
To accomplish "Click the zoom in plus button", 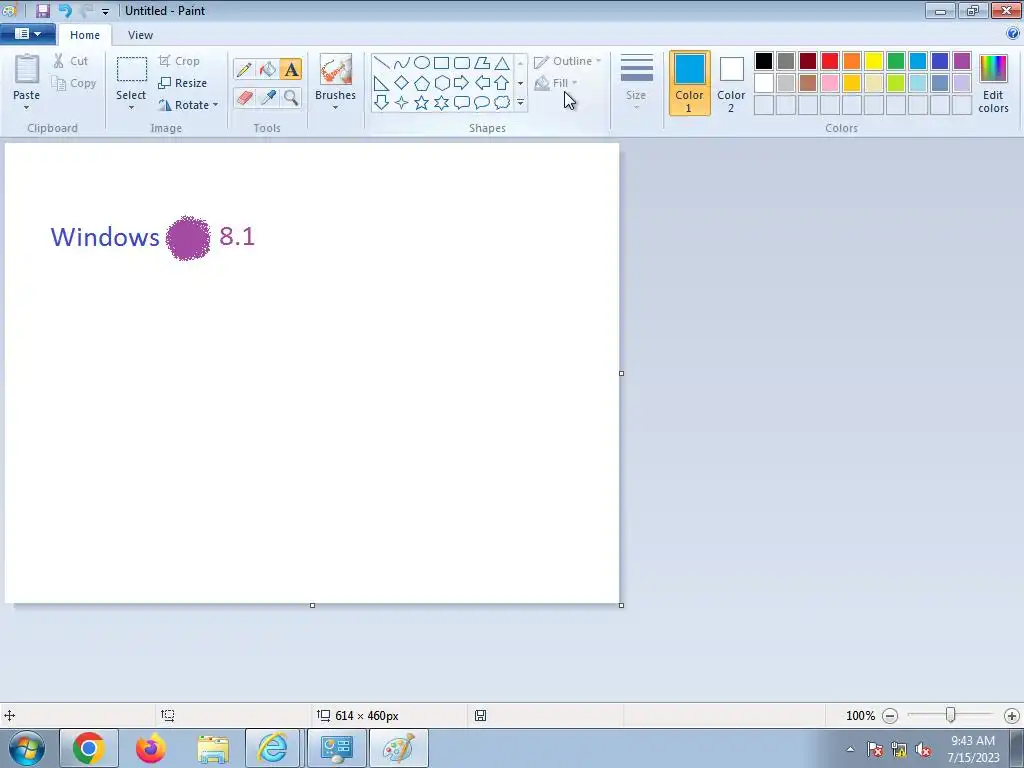I will 1012,716.
